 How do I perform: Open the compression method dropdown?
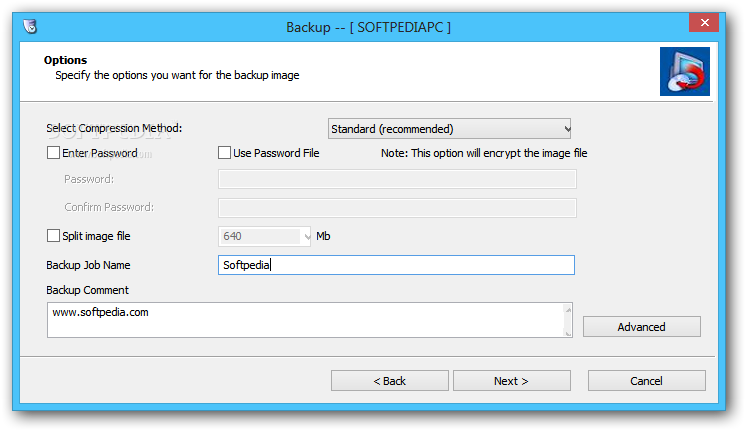(567, 129)
